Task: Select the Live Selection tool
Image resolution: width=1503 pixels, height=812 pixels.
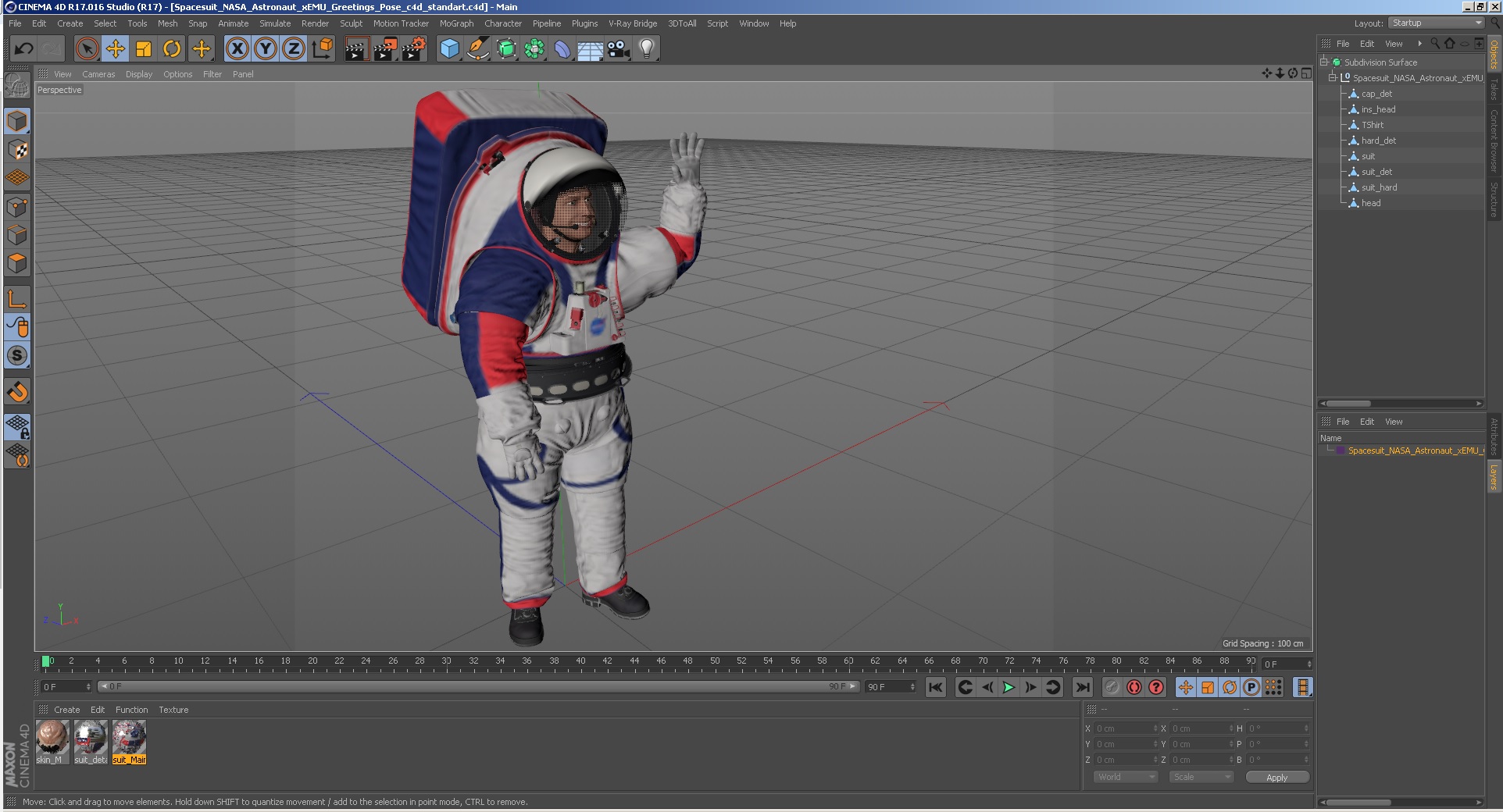Action: [x=87, y=49]
